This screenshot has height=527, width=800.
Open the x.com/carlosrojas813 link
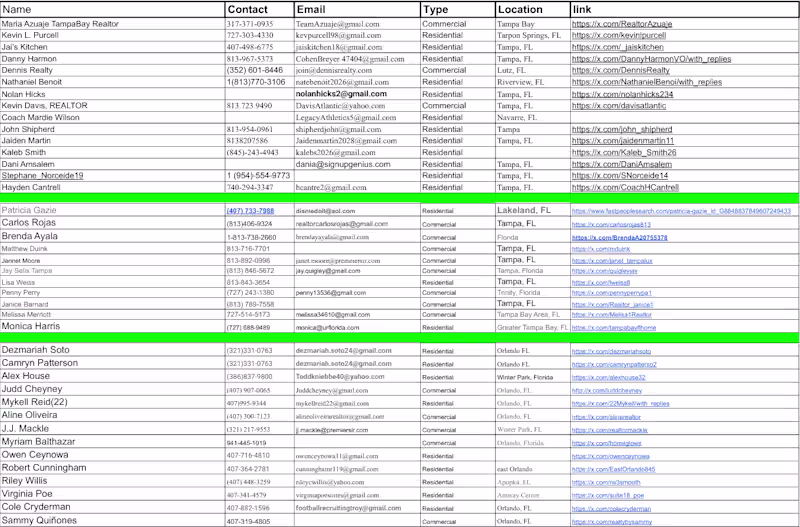(x=611, y=224)
